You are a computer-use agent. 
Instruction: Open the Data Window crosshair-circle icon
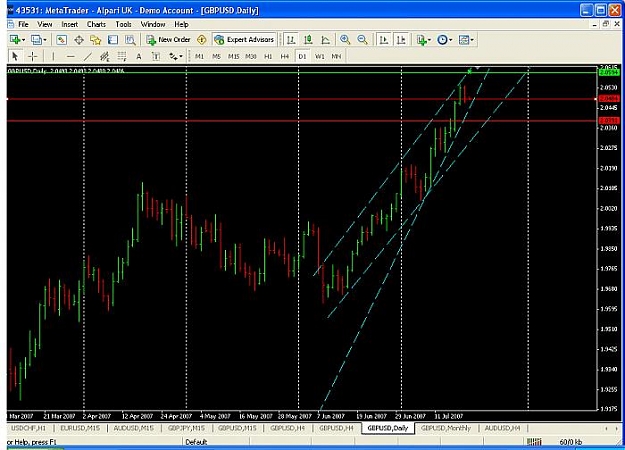pos(79,40)
